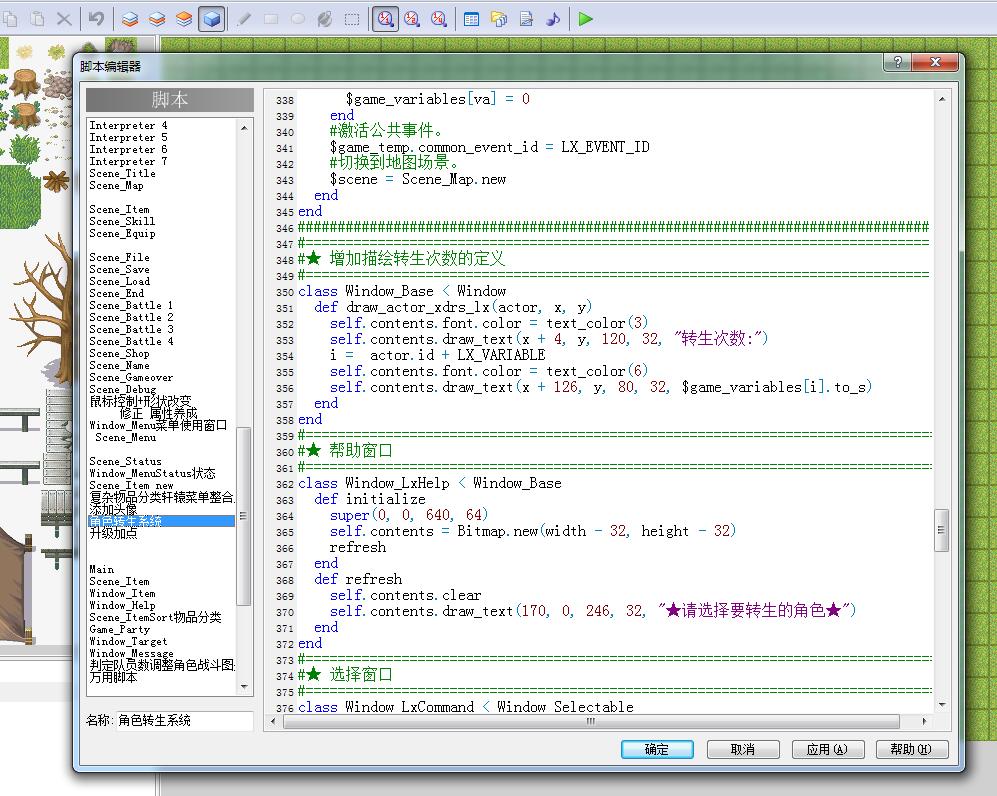Select the Scene_Map script
The height and width of the screenshot is (796, 997).
(x=116, y=186)
